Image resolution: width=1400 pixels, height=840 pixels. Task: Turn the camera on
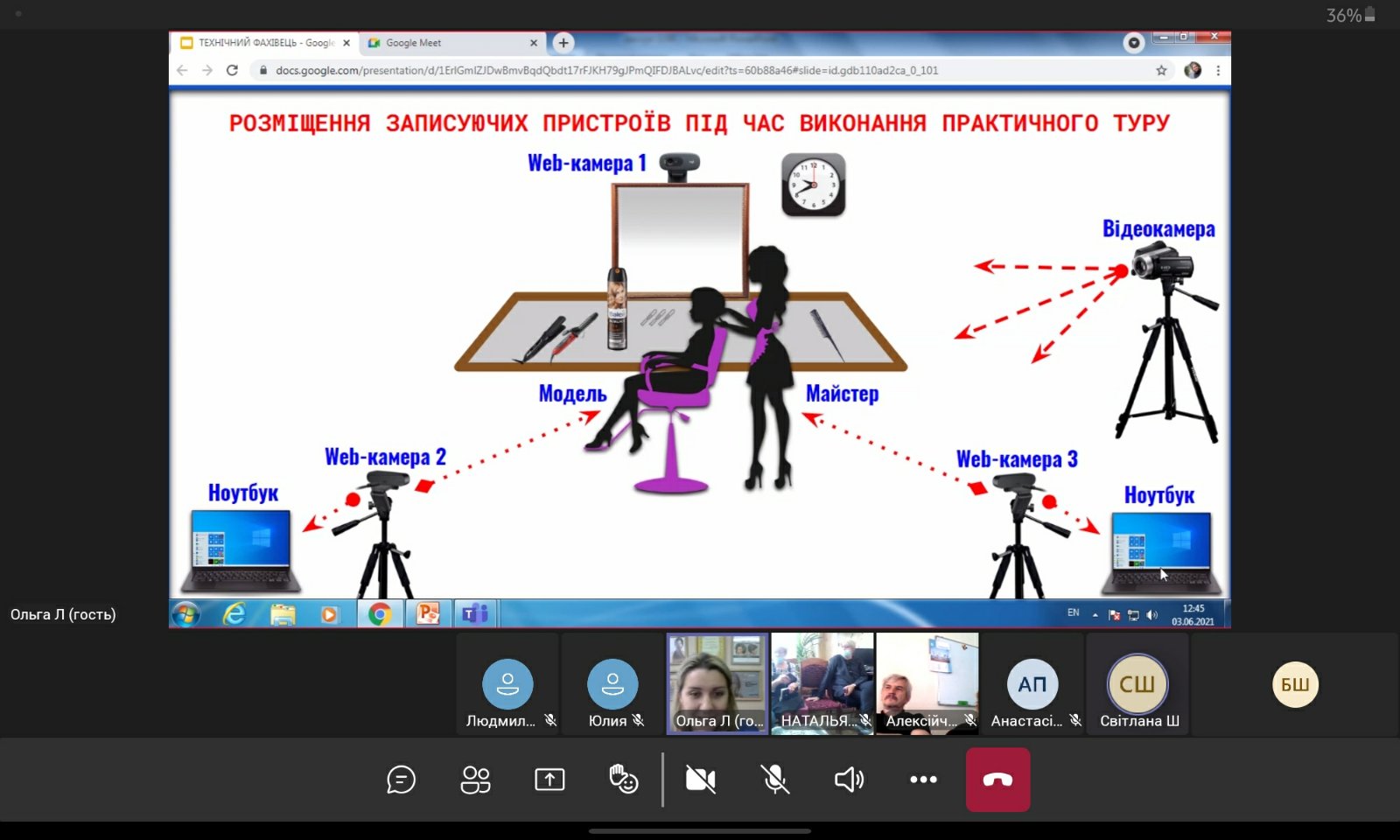coord(700,779)
